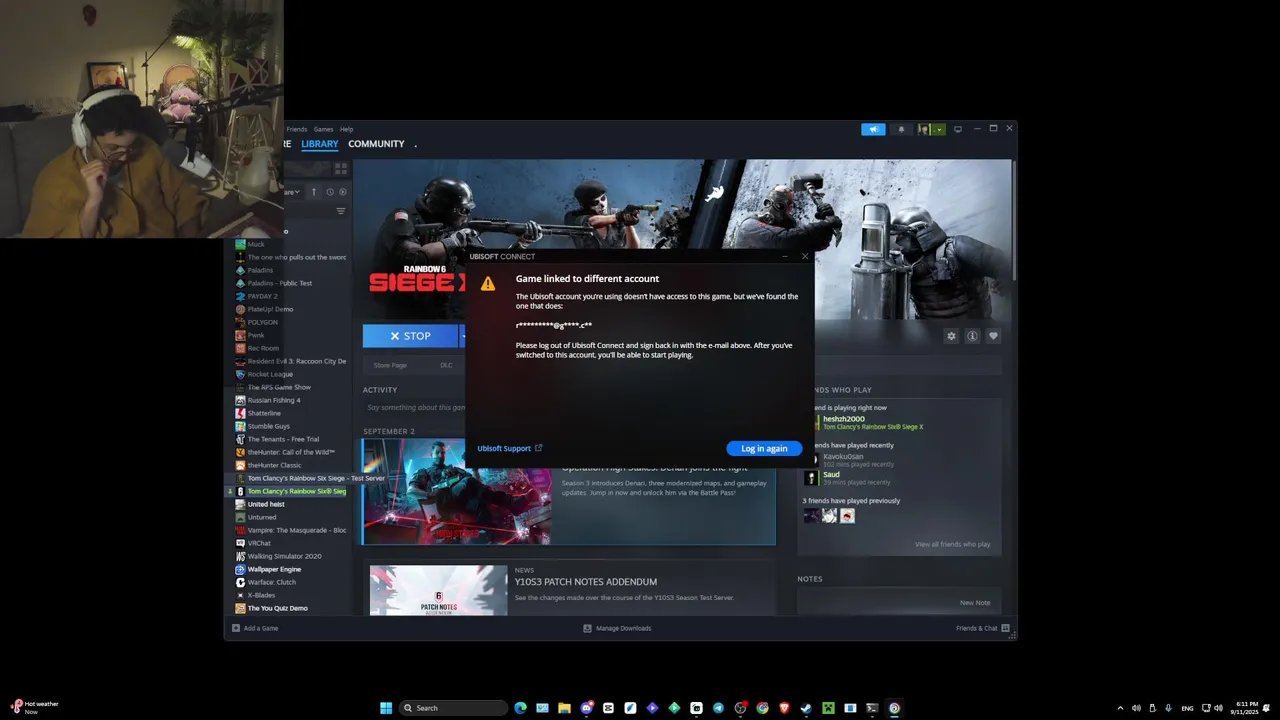Screen dimensions: 1280x720
Task: Stop the running game with STOP button
Action: pos(410,336)
